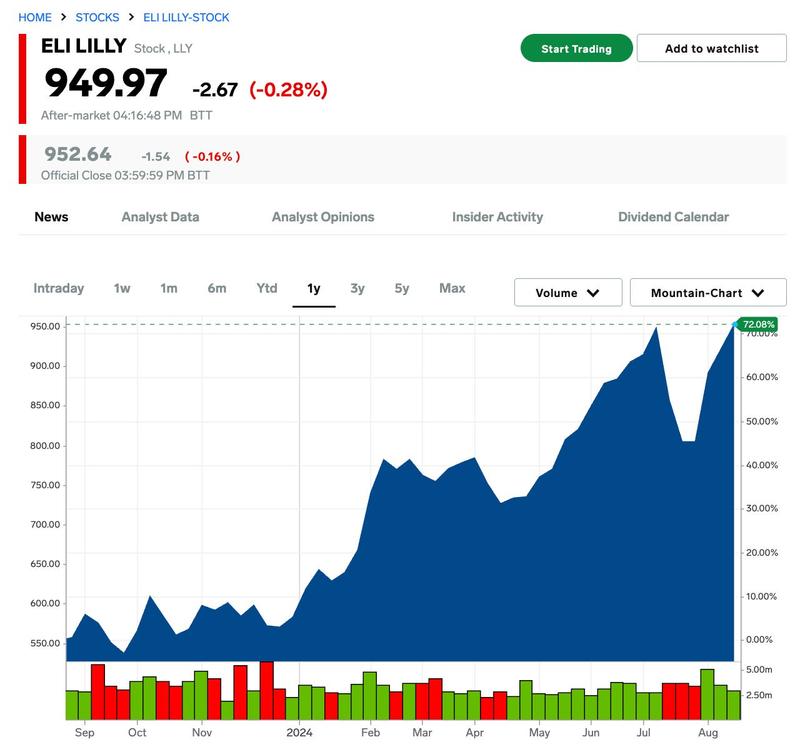Open the Mountain-Chart type dropdown
The image size is (800, 749).
point(707,293)
